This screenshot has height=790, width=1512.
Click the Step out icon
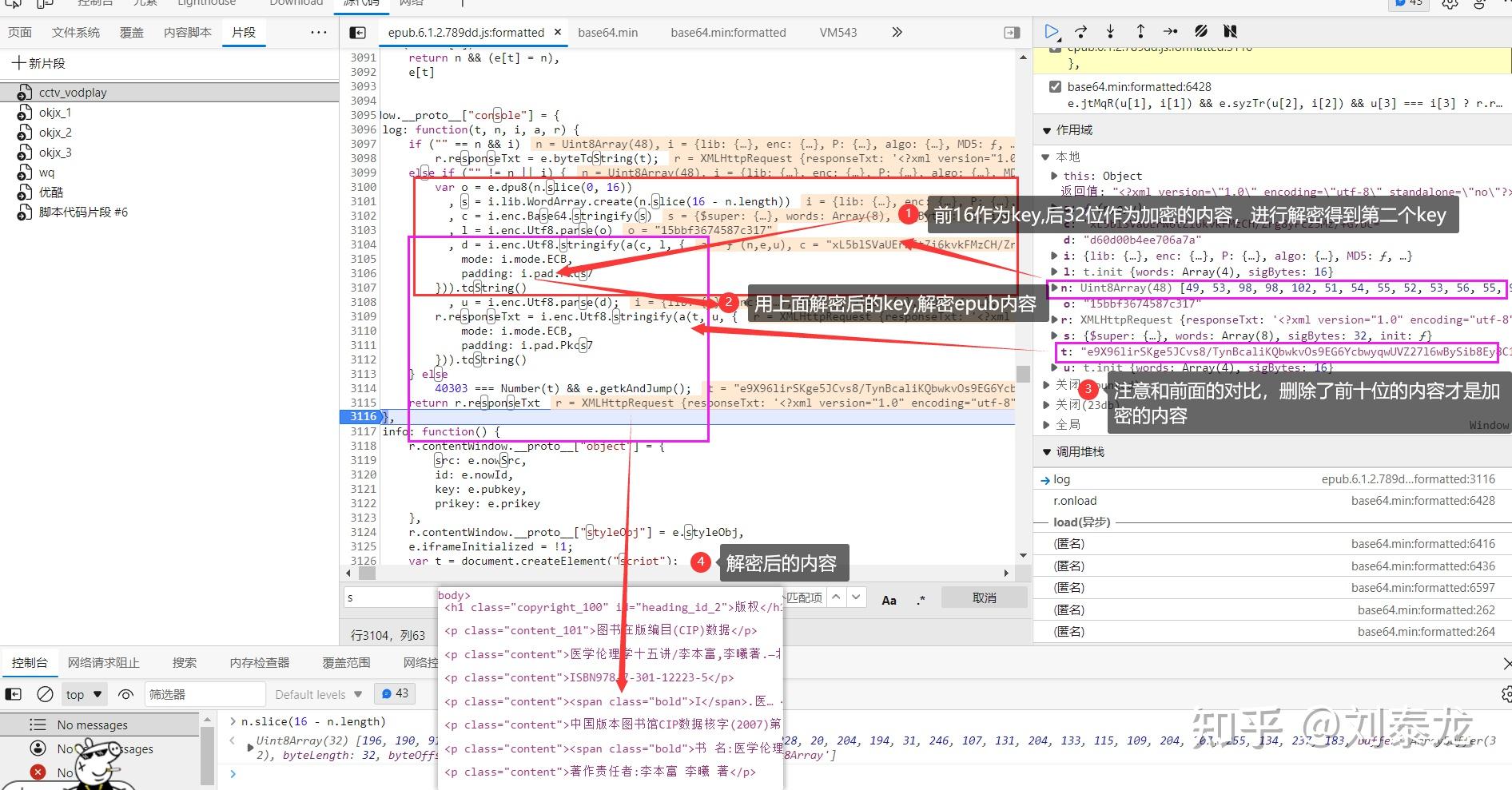(1140, 32)
